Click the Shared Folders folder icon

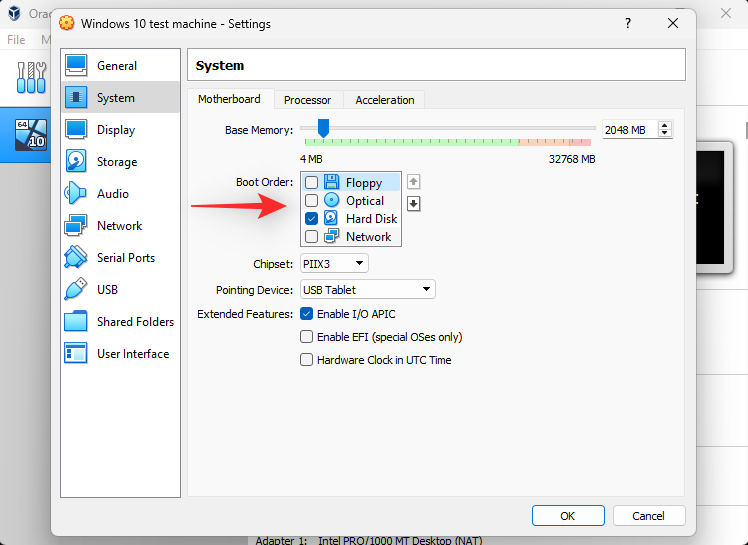point(76,321)
